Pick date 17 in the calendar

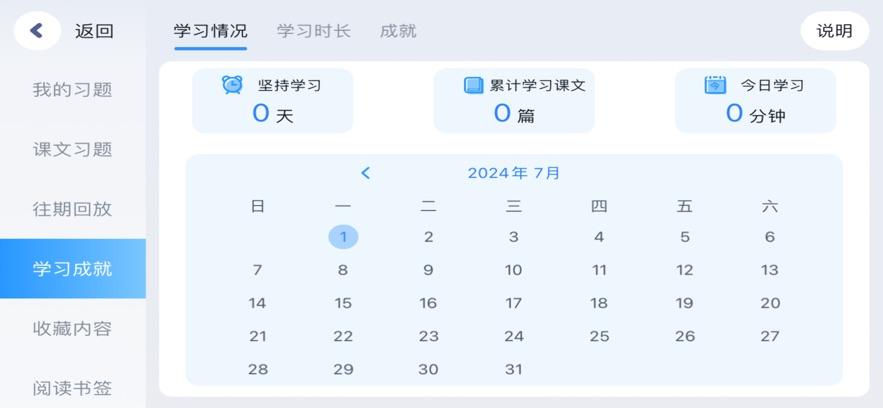point(513,303)
